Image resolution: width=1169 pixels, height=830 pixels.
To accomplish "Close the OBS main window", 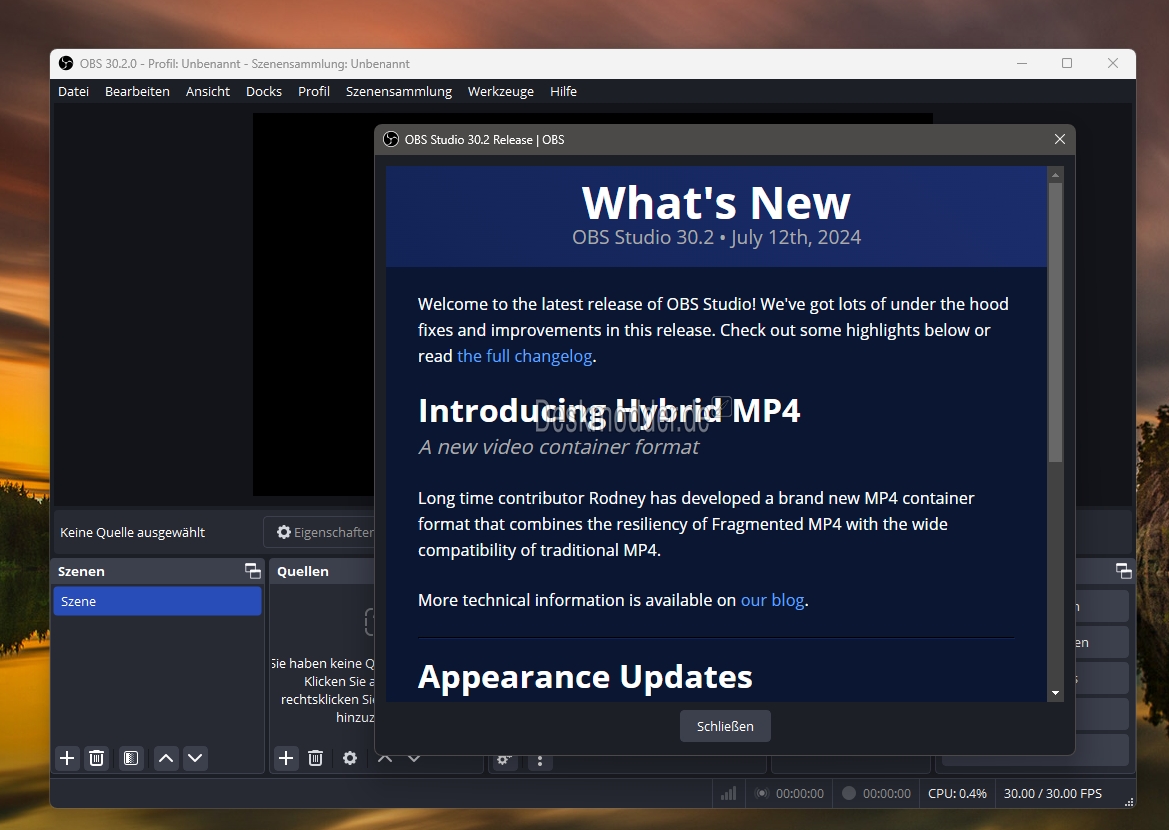I will [x=1113, y=63].
